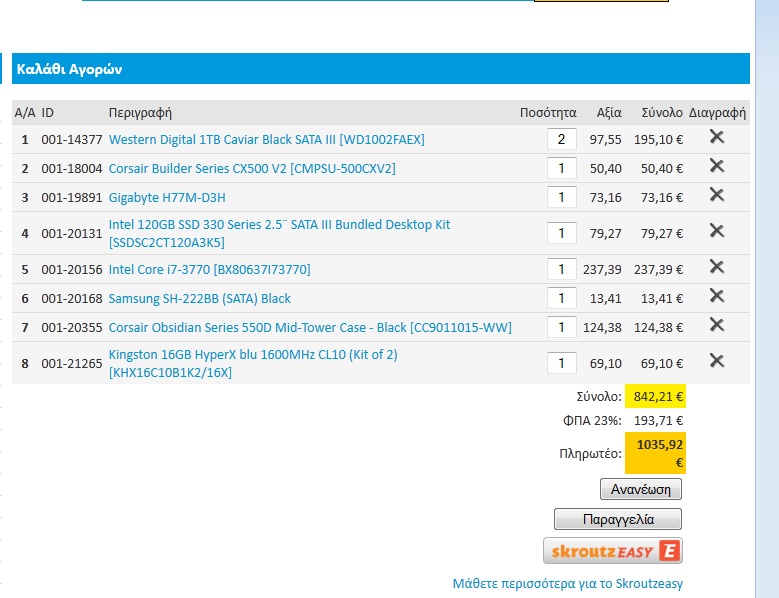
Task: Open Μάθετε περισσότερα για το Skroutzeasy link
Action: (x=567, y=583)
